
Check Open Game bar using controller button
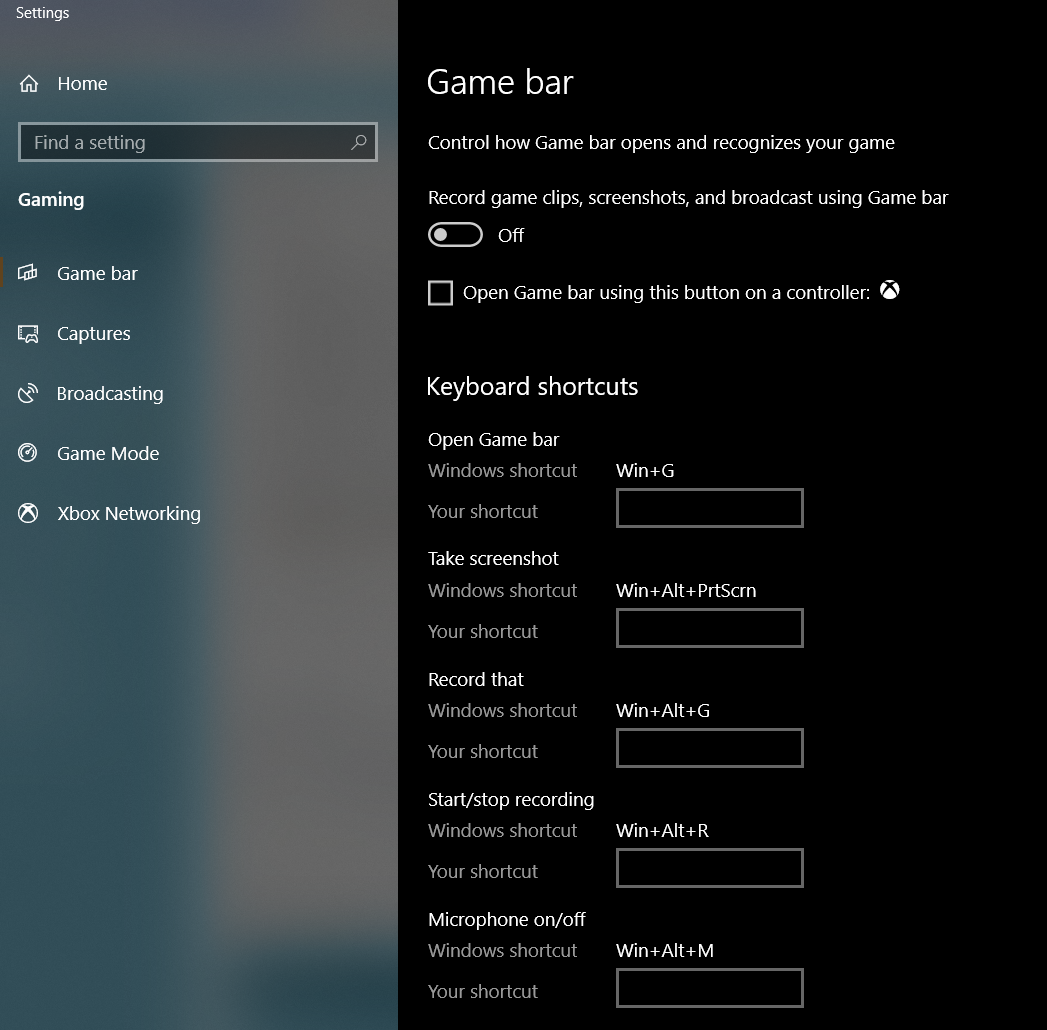(440, 292)
